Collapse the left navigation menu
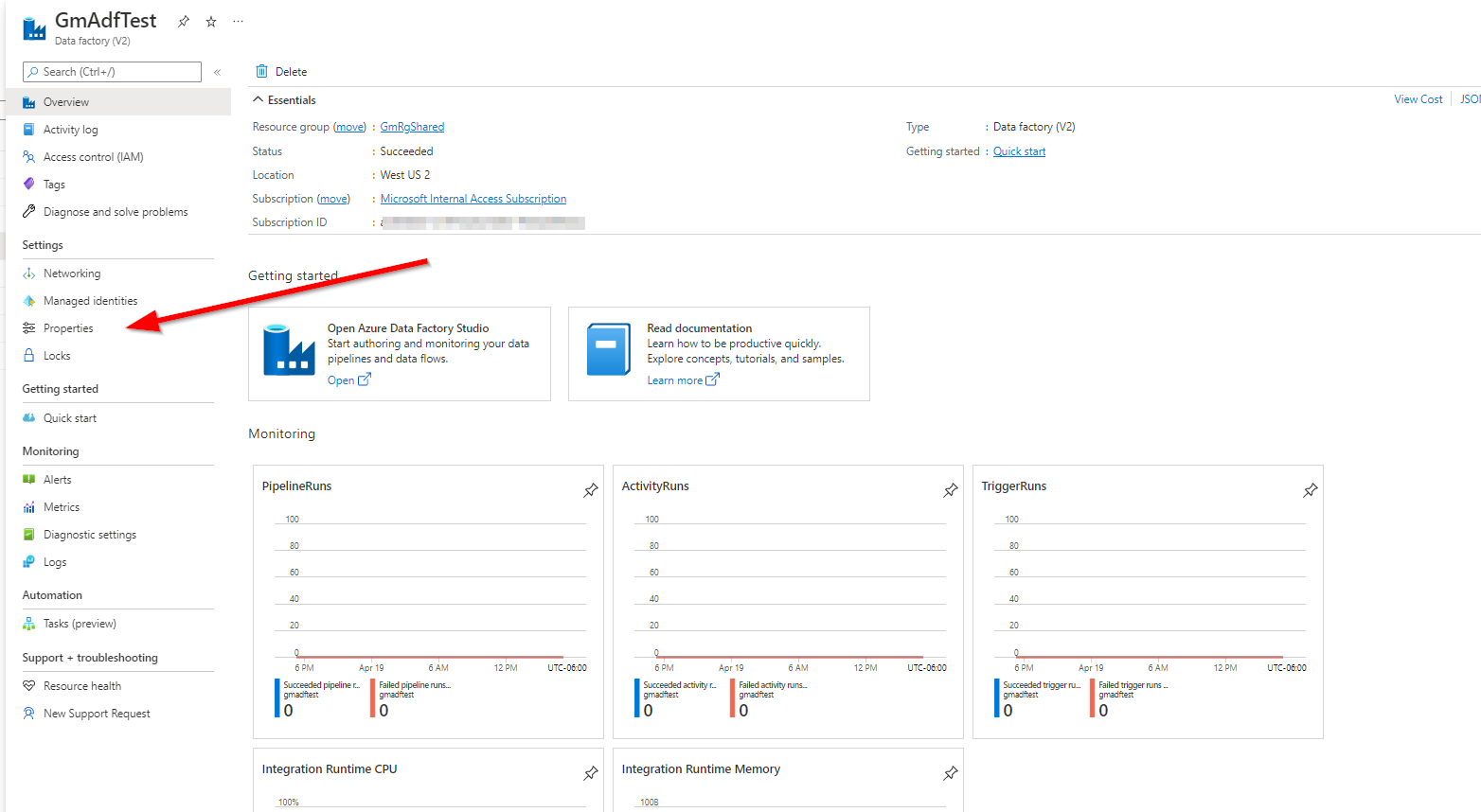This screenshot has width=1481, height=812. pos(218,72)
